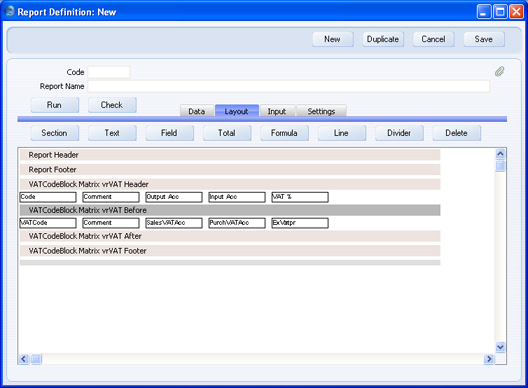528x388 pixels.
Task: Insert a Divider
Action: coord(399,133)
